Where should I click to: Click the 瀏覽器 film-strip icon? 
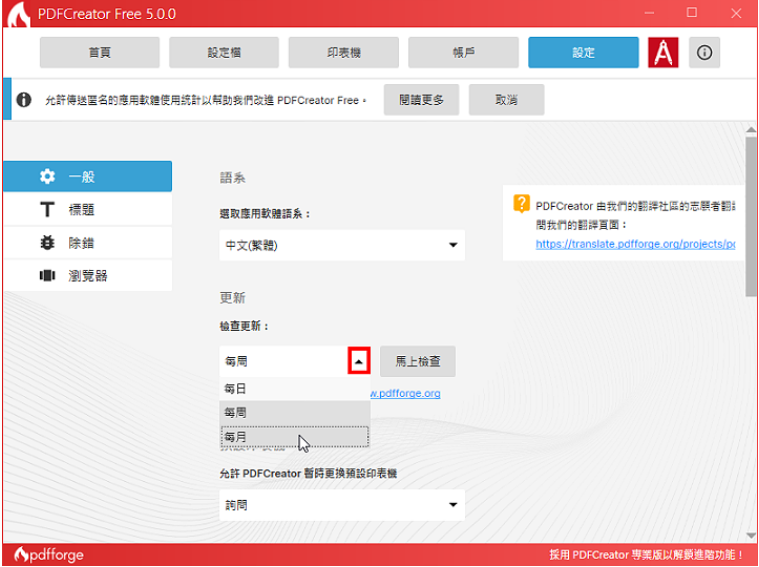47,276
